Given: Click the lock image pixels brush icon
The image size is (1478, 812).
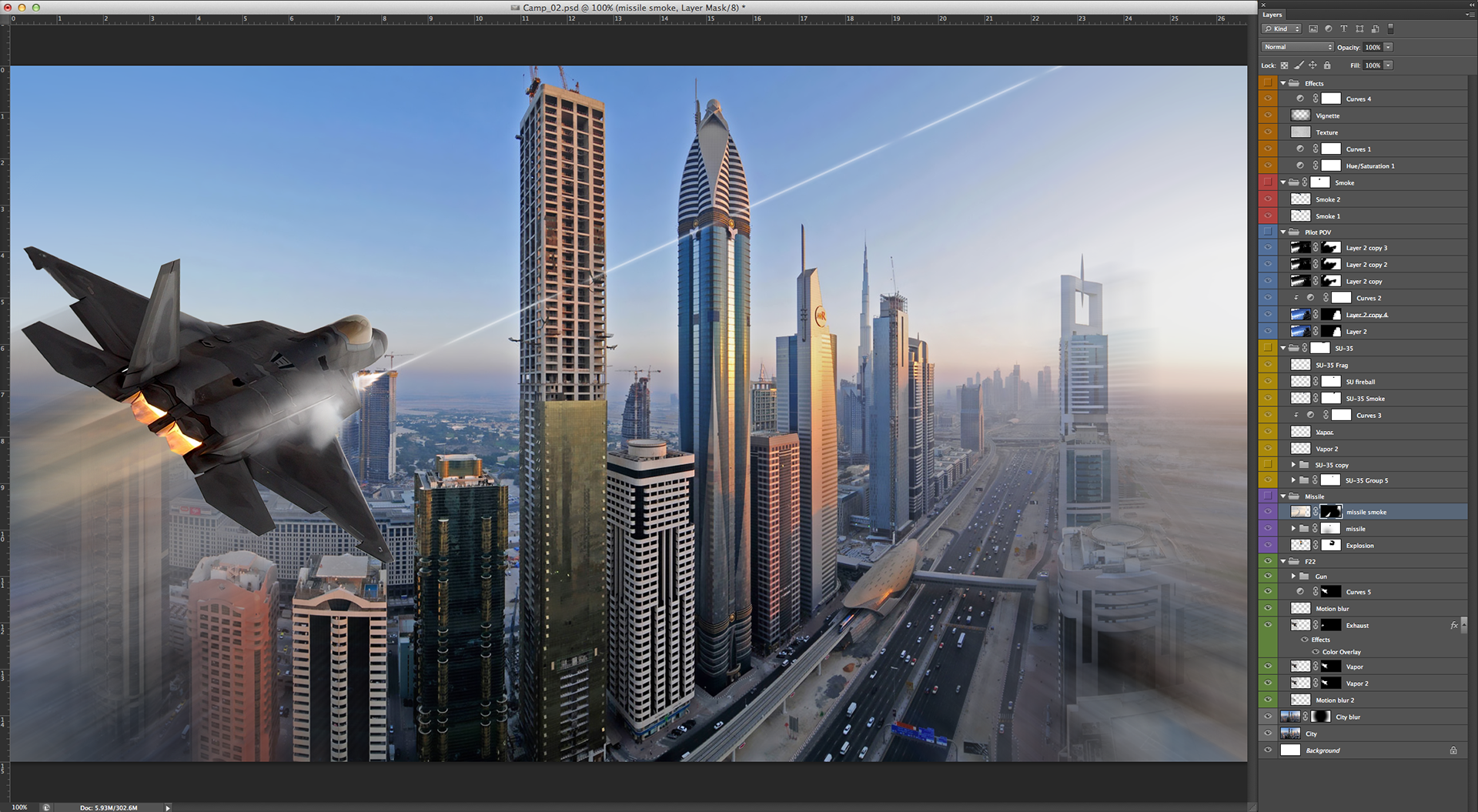Looking at the screenshot, I should pyautogui.click(x=1299, y=65).
